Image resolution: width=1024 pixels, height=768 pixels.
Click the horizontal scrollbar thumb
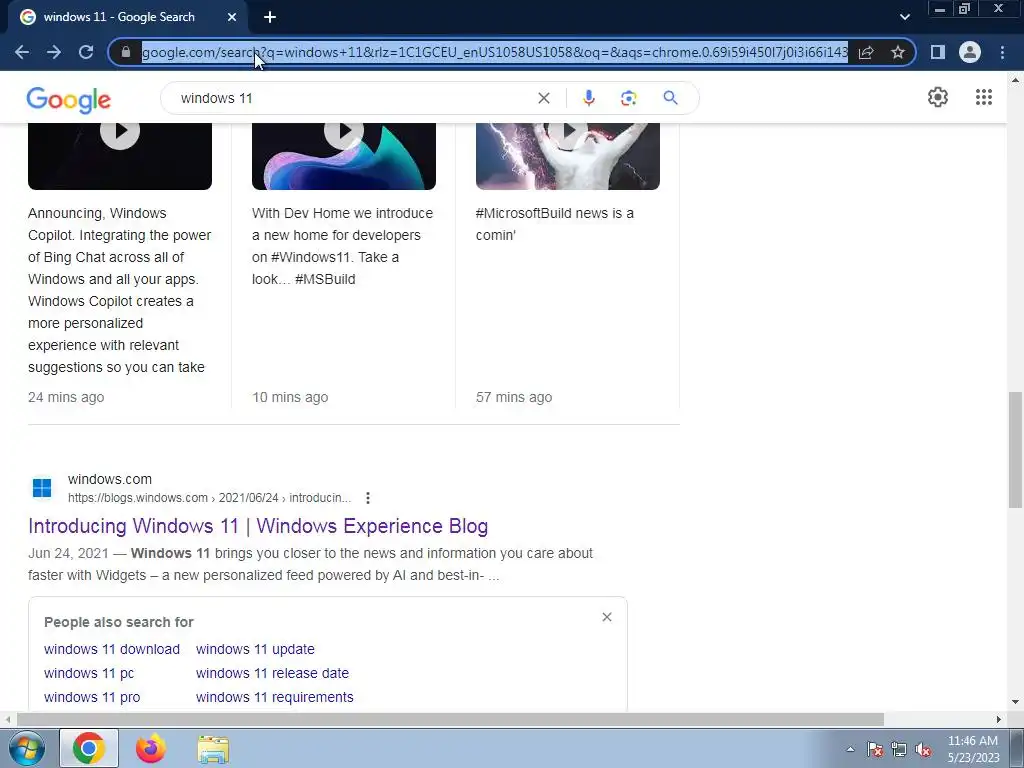point(450,719)
